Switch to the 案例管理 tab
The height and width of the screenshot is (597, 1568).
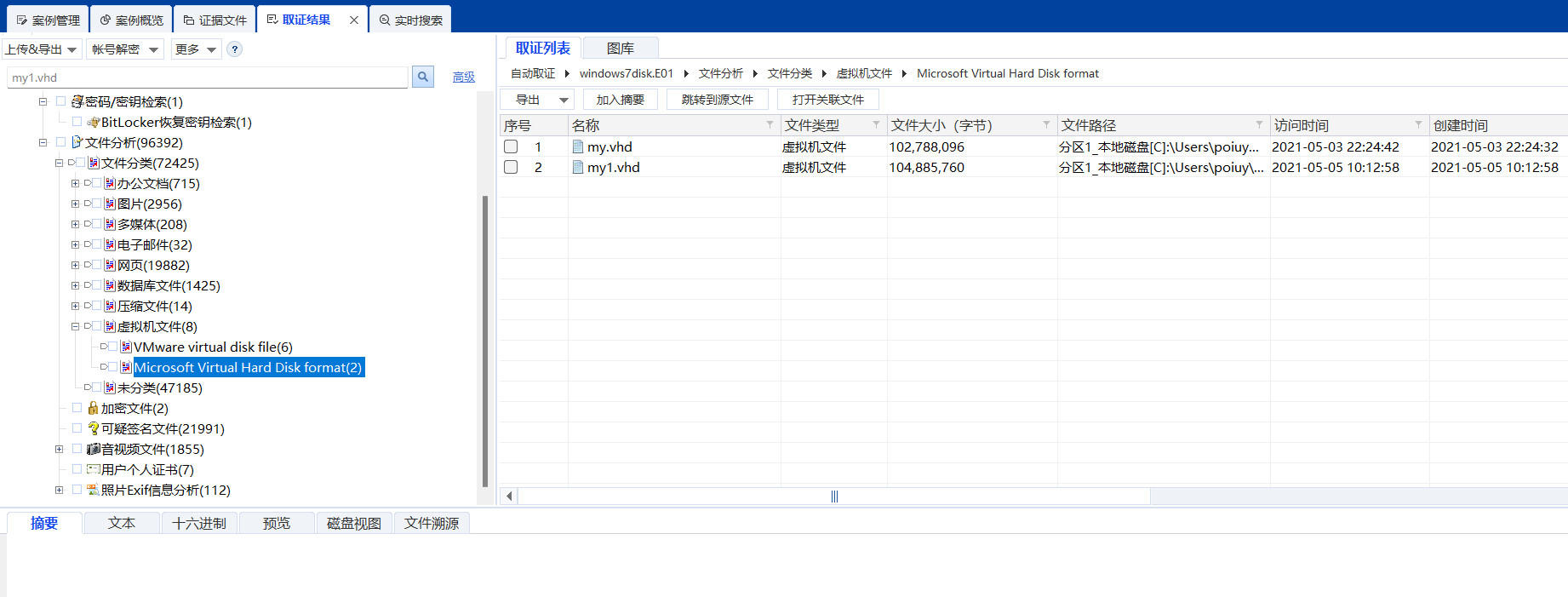click(48, 20)
